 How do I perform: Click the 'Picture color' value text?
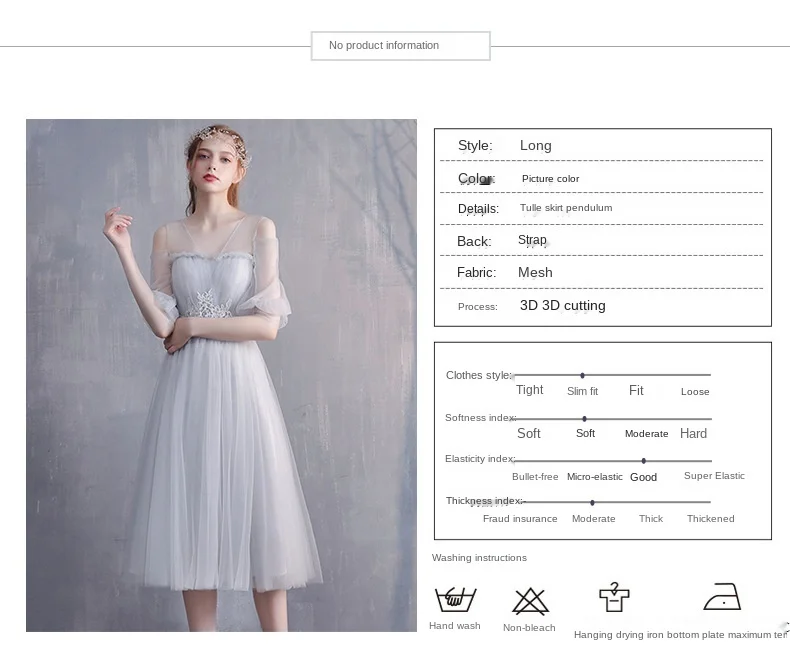pyautogui.click(x=550, y=179)
